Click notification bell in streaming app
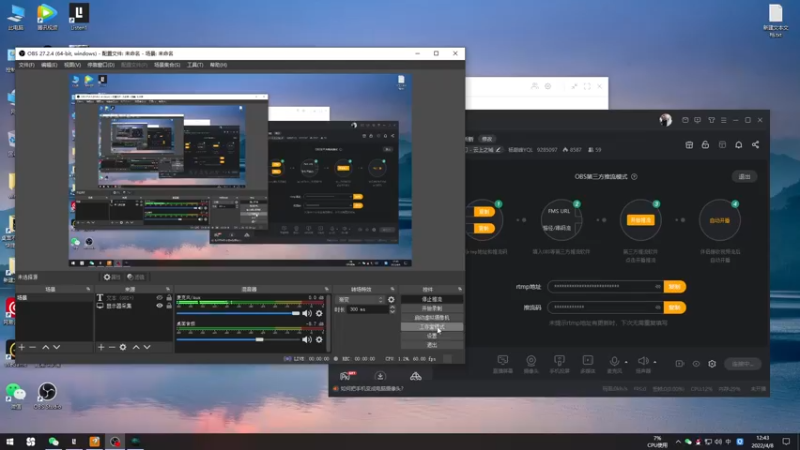 coord(739,145)
